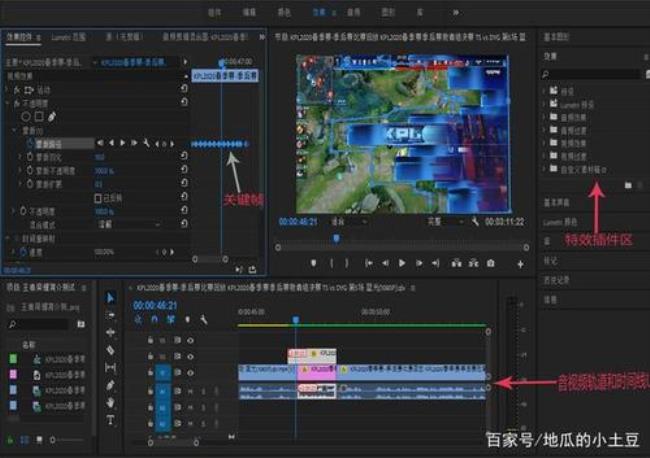650x458 pixels.
Task: Jump to the In point
Action: pyautogui.click(x=369, y=263)
